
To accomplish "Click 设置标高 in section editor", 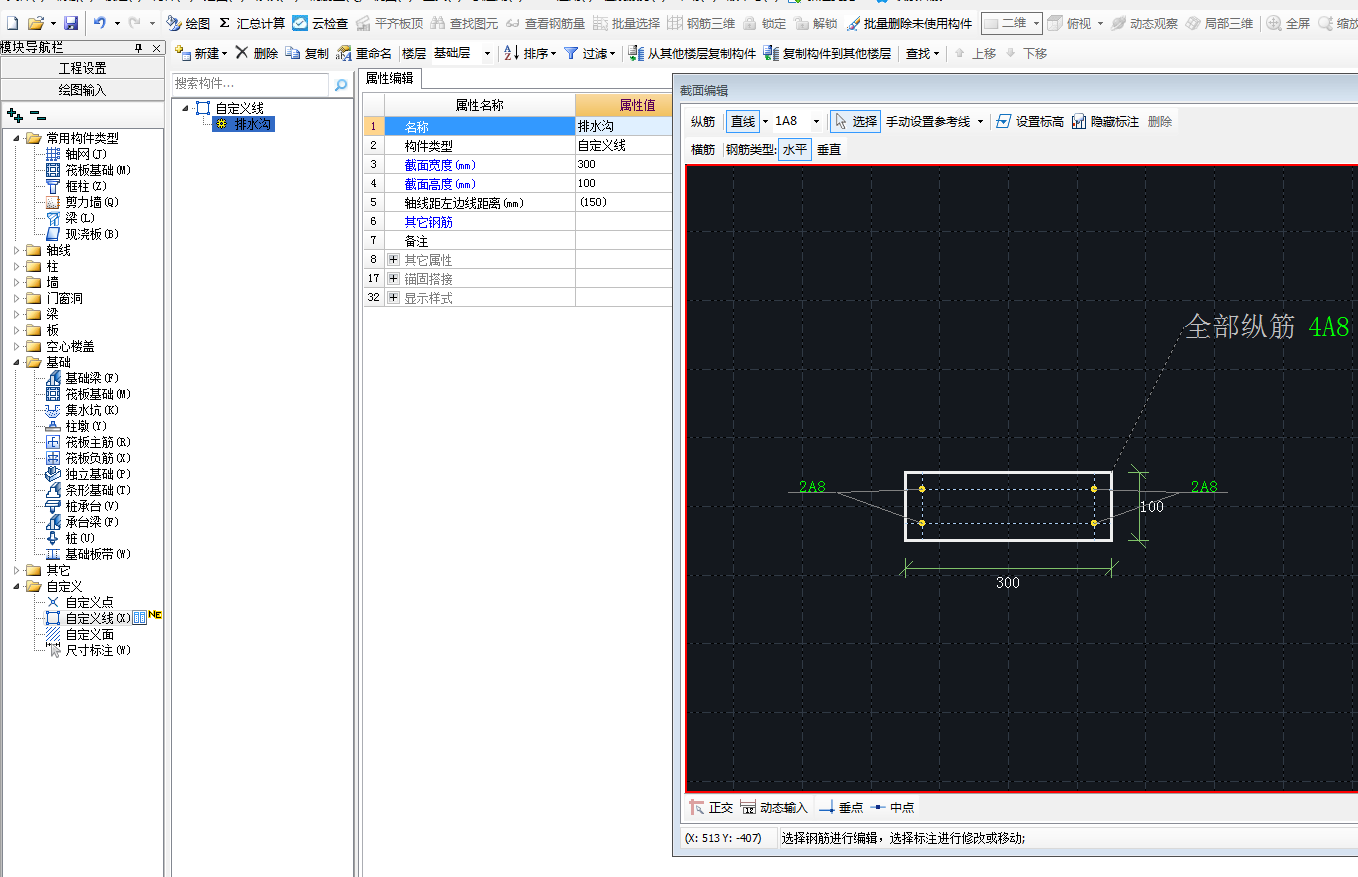I will tap(1030, 121).
